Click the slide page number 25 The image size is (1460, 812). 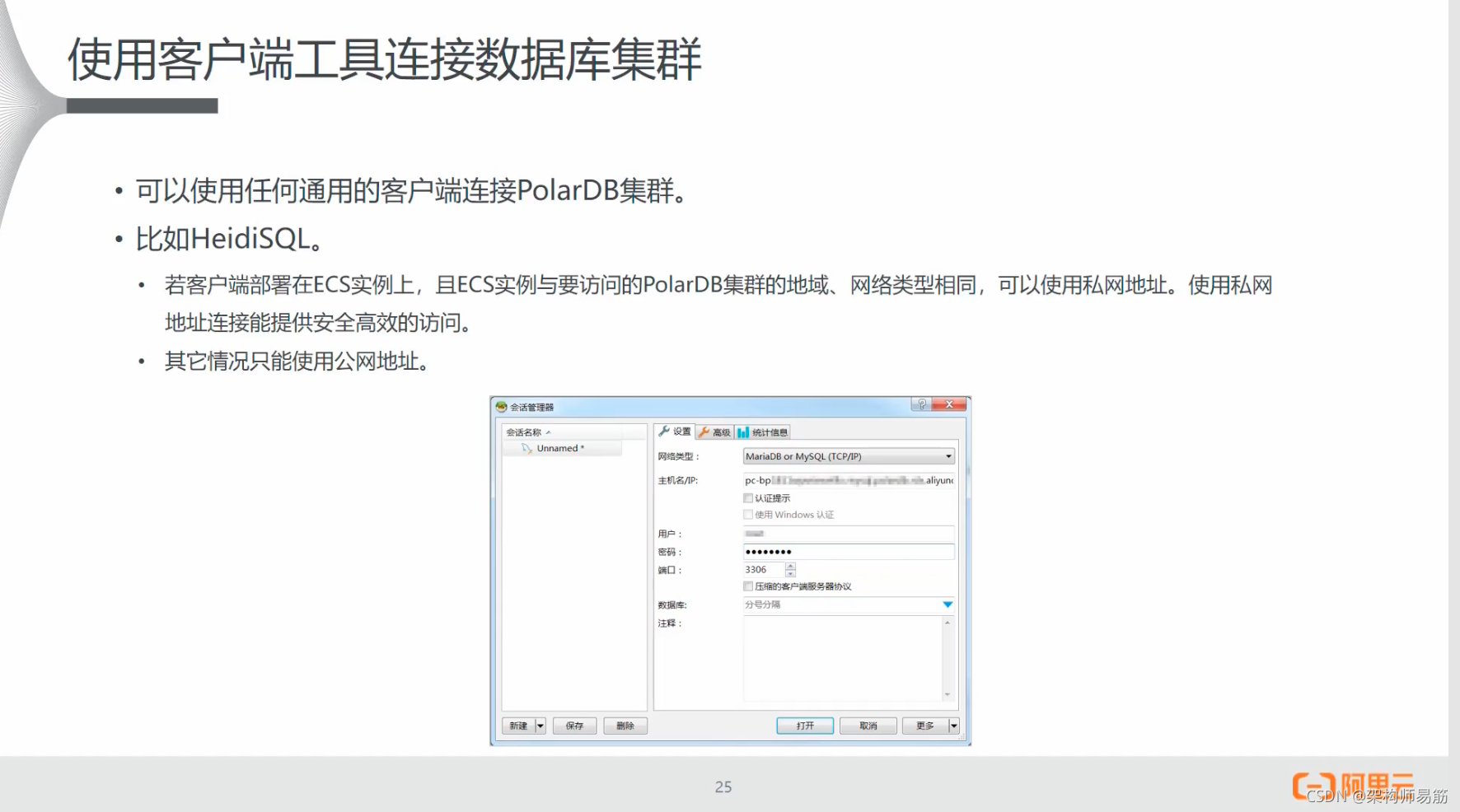723,787
